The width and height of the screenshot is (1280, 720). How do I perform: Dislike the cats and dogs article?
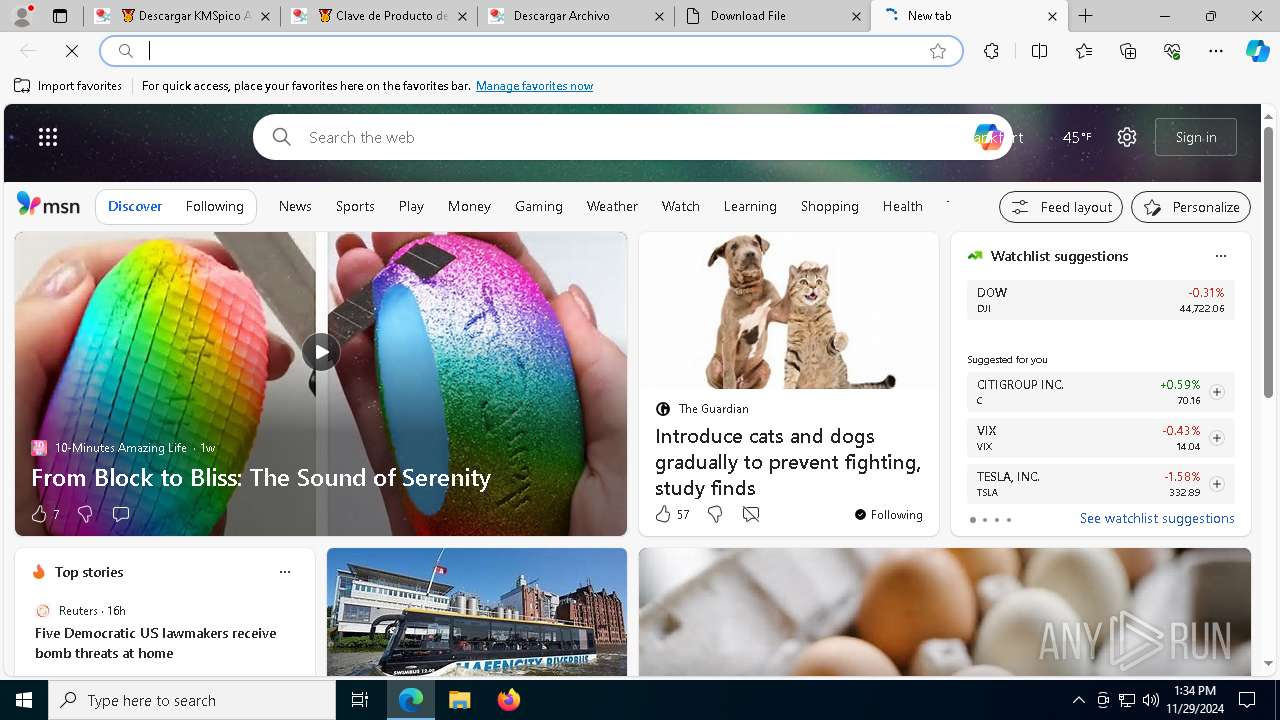point(715,514)
